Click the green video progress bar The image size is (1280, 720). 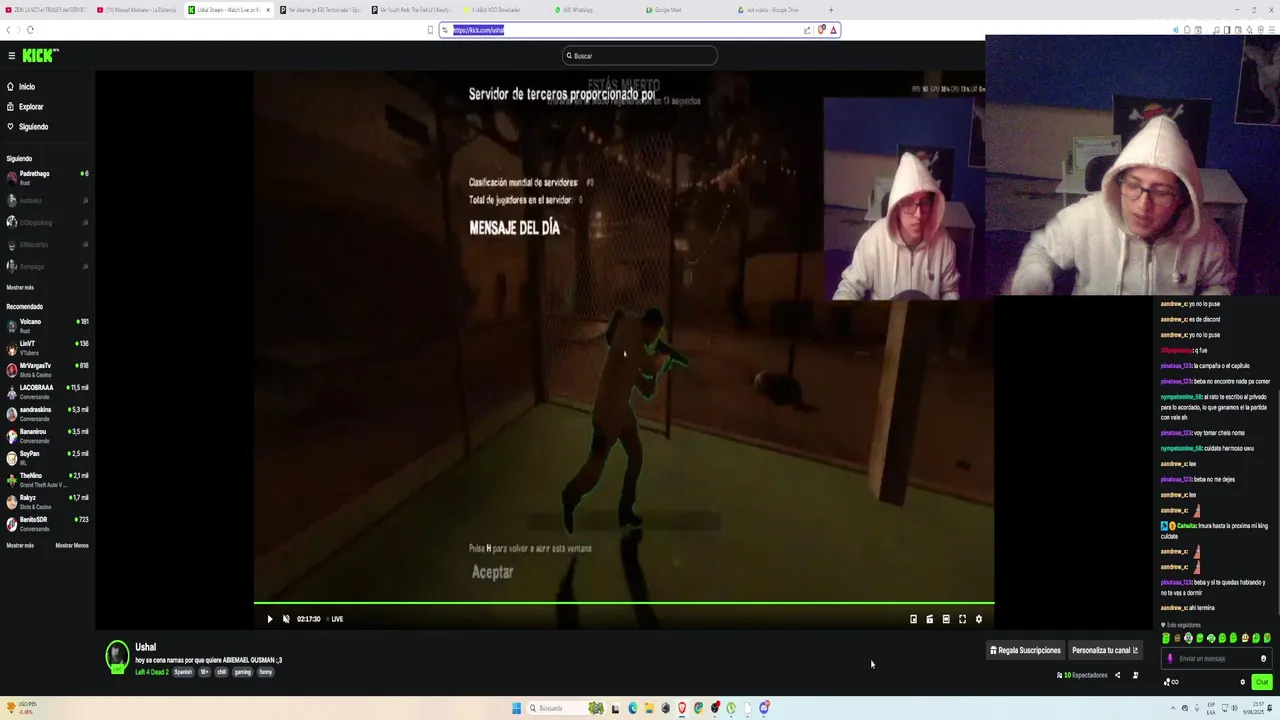624,603
